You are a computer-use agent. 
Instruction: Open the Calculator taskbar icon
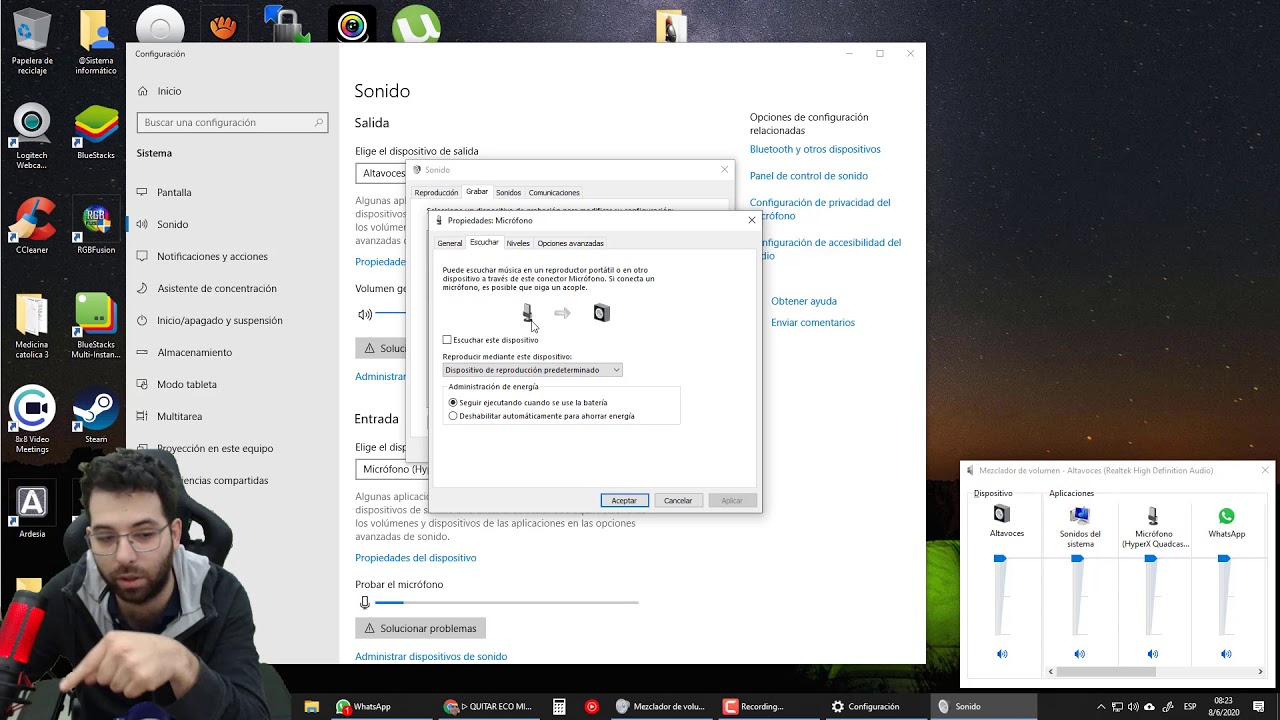tap(559, 706)
